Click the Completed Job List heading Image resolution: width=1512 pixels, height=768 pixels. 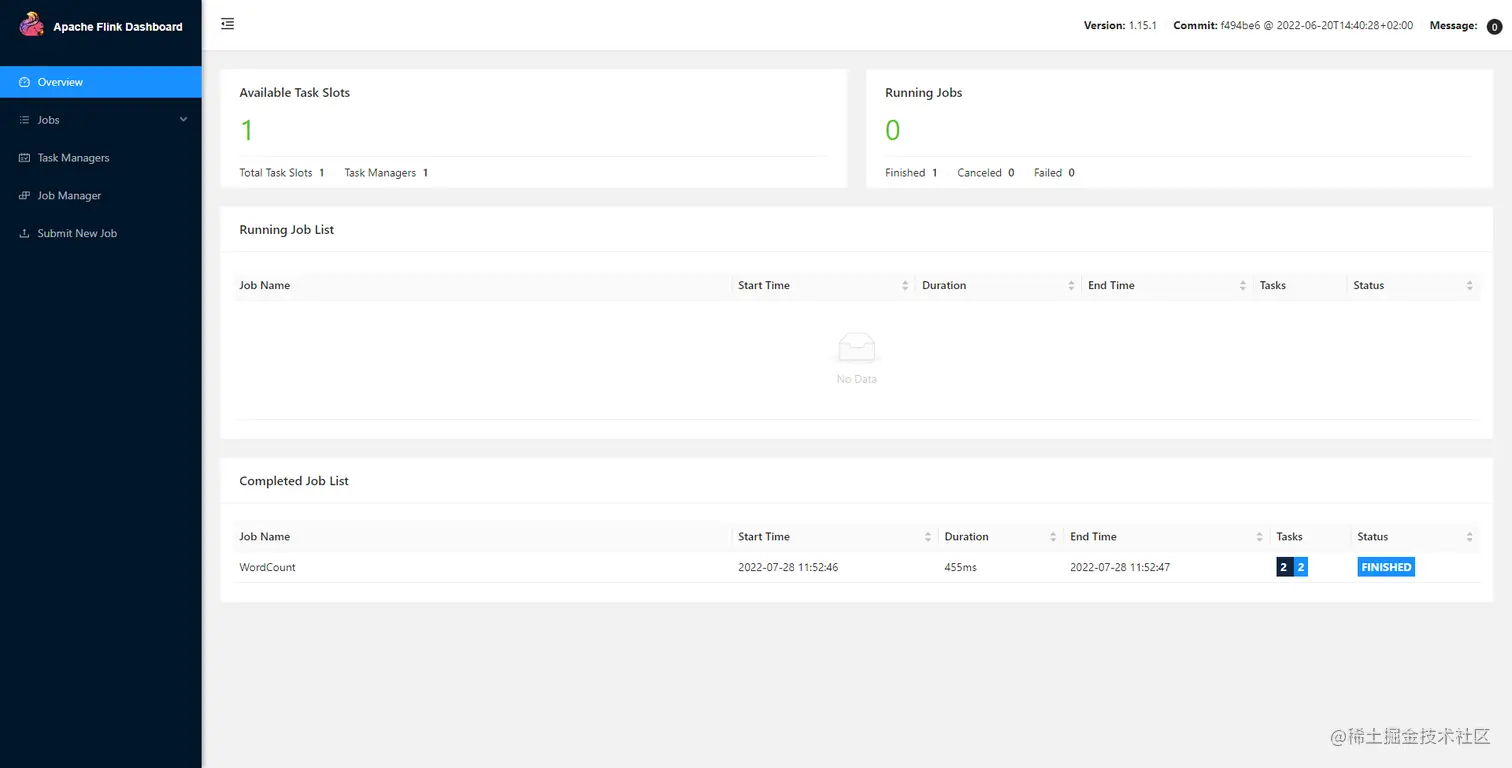pos(294,481)
